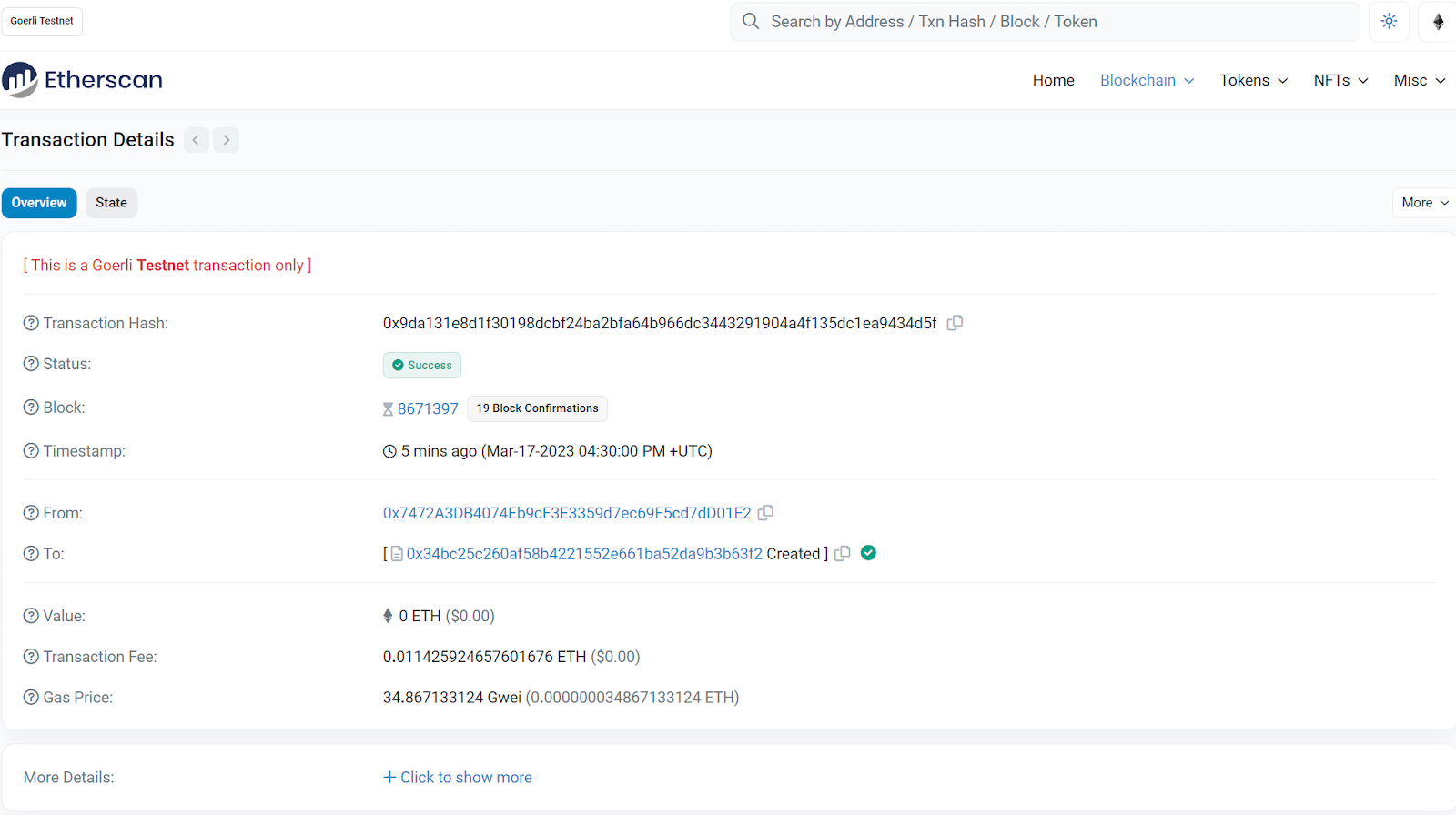Copy the transaction hash
The width and height of the screenshot is (1456, 815).
click(x=955, y=323)
